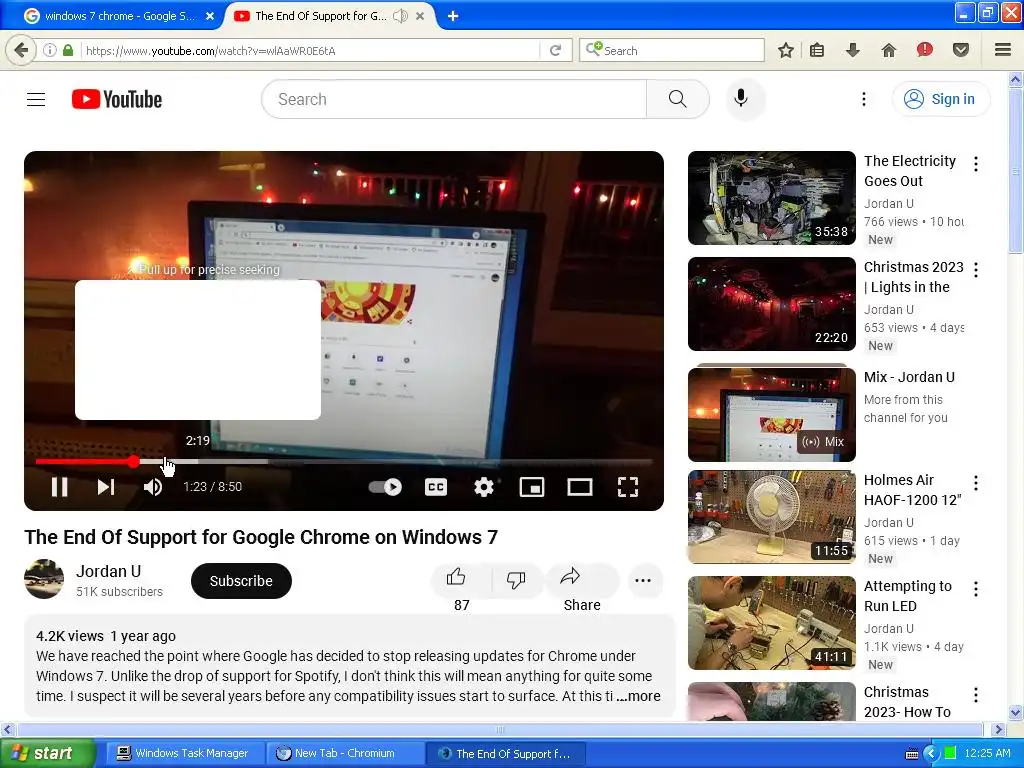The height and width of the screenshot is (768, 1024).
Task: Toggle closed captions CC button
Action: (x=436, y=487)
